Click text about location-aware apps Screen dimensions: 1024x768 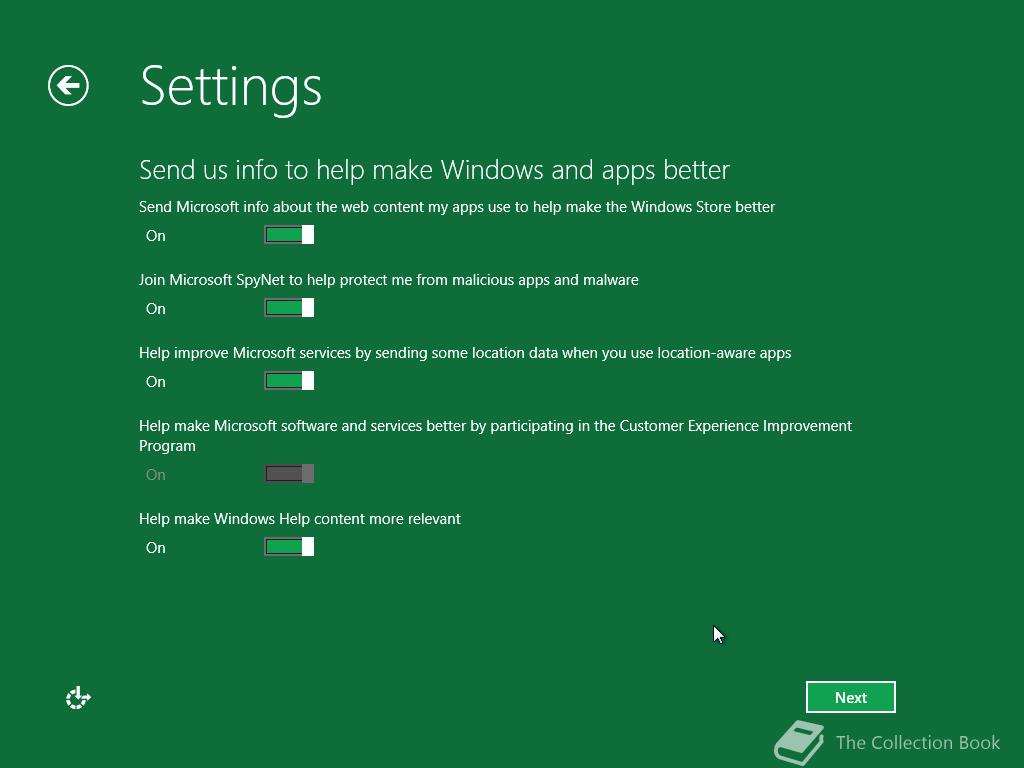[x=465, y=353]
